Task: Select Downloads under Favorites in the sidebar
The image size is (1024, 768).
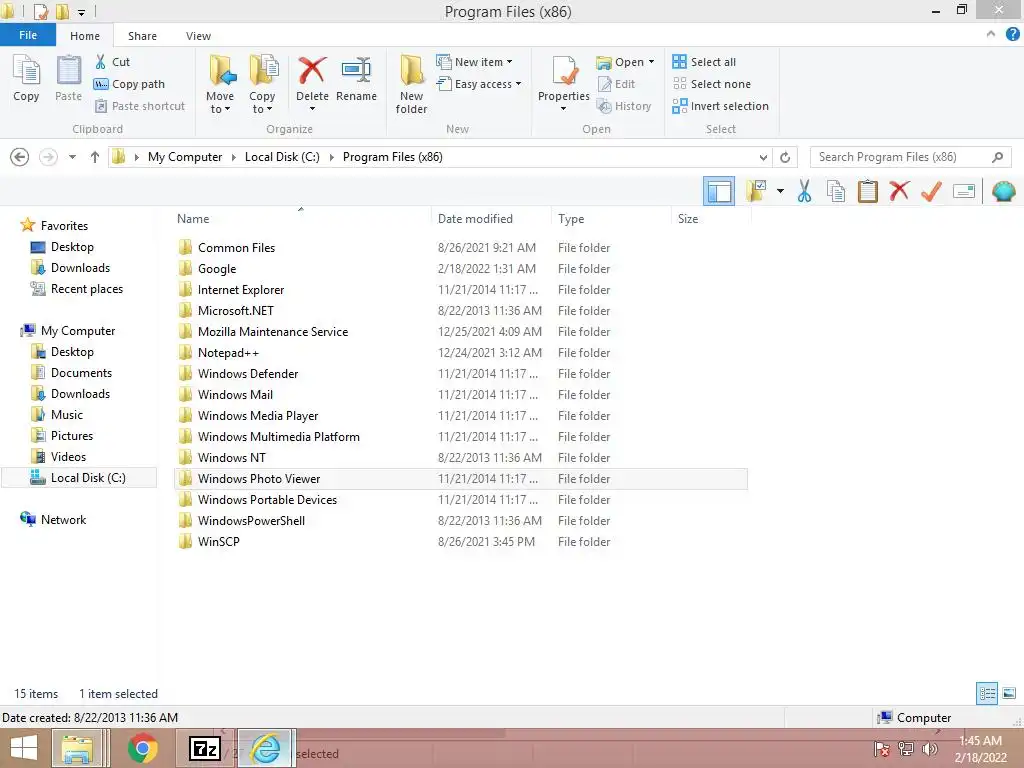Action: click(80, 268)
